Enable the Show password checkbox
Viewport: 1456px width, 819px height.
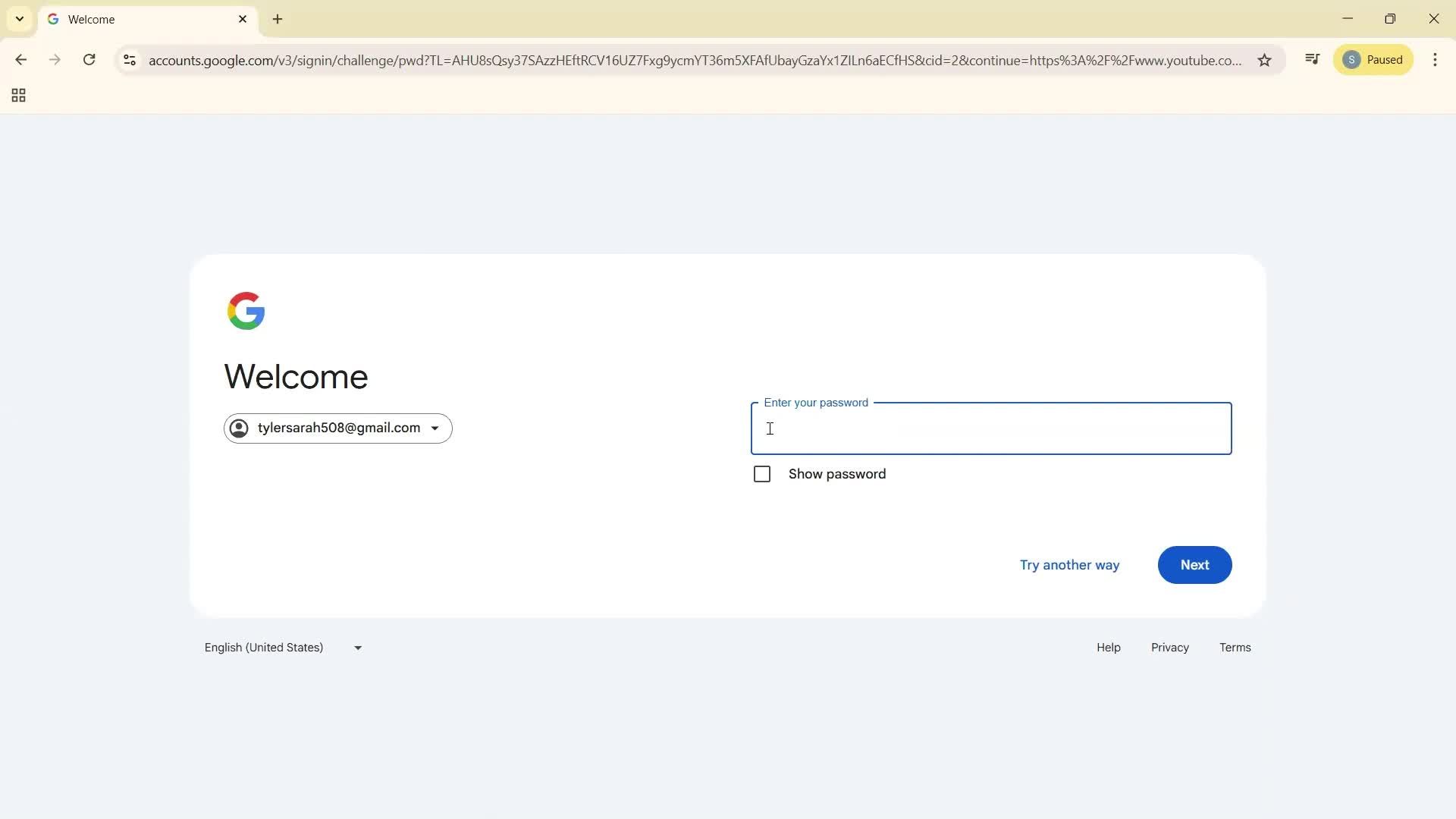[x=762, y=473]
